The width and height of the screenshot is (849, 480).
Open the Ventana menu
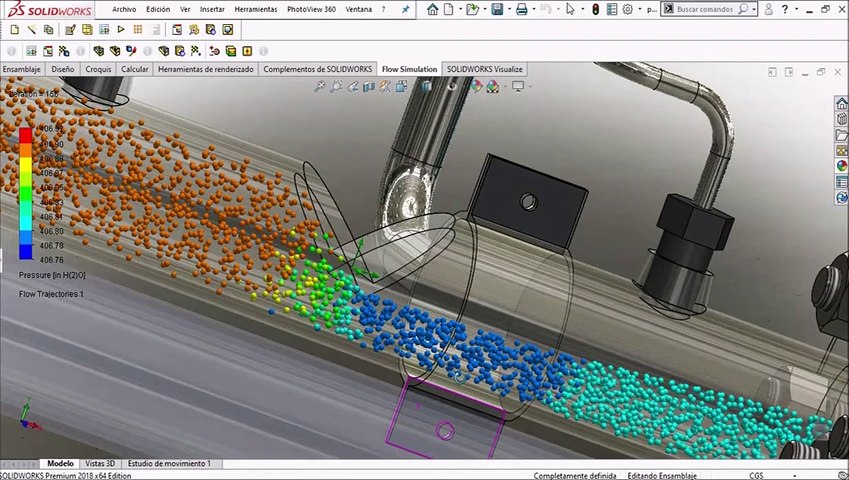(358, 9)
